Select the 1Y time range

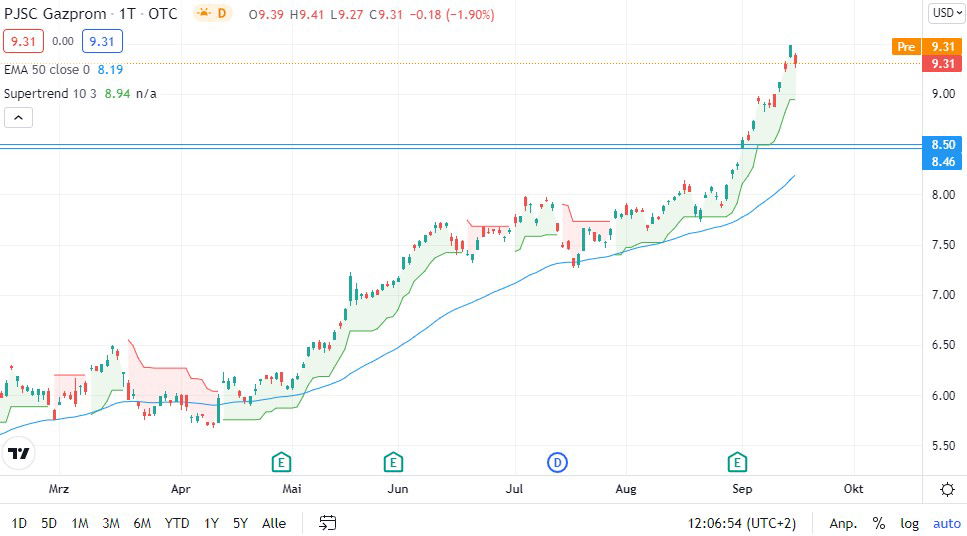click(x=212, y=523)
